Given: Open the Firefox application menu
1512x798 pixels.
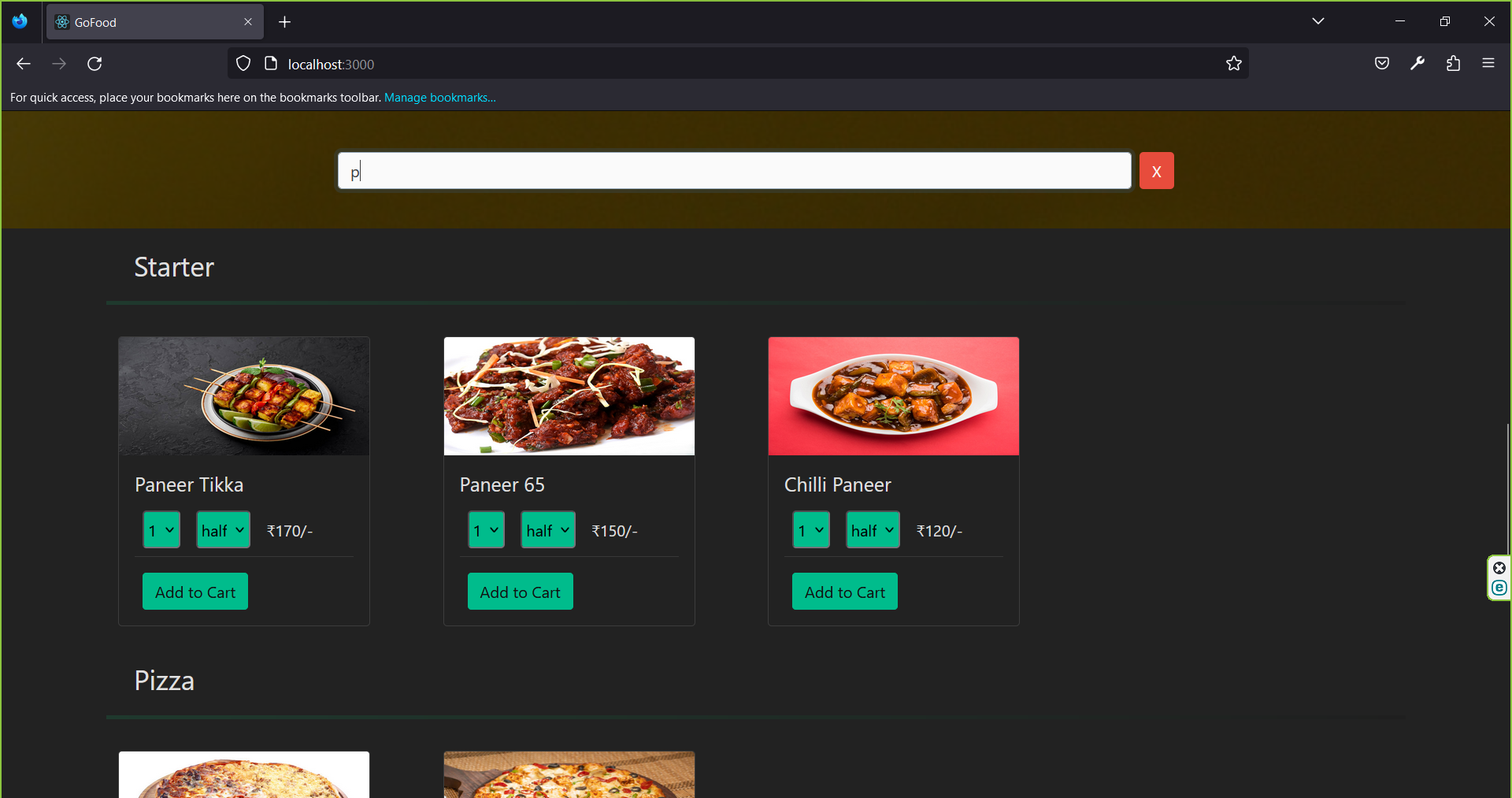Looking at the screenshot, I should pos(1489,63).
